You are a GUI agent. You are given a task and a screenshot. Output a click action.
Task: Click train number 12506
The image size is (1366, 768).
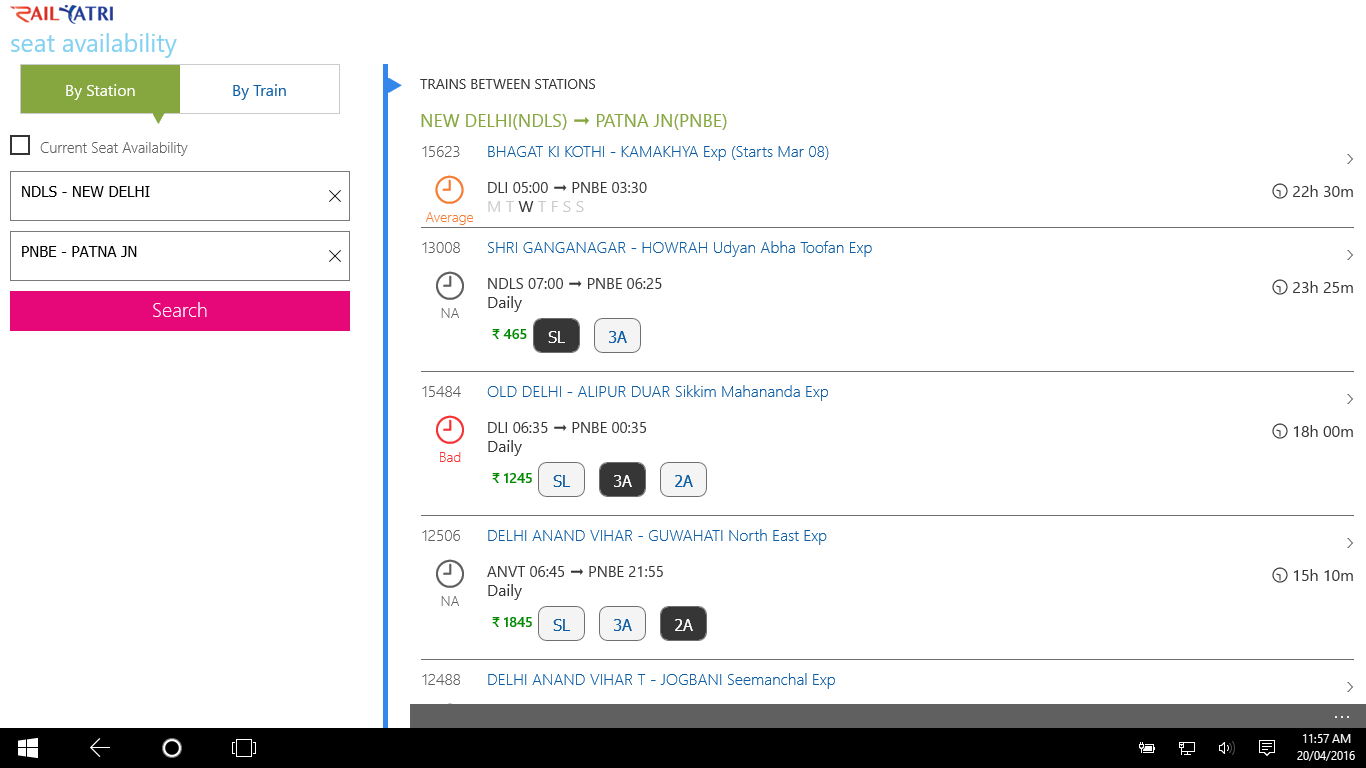441,536
